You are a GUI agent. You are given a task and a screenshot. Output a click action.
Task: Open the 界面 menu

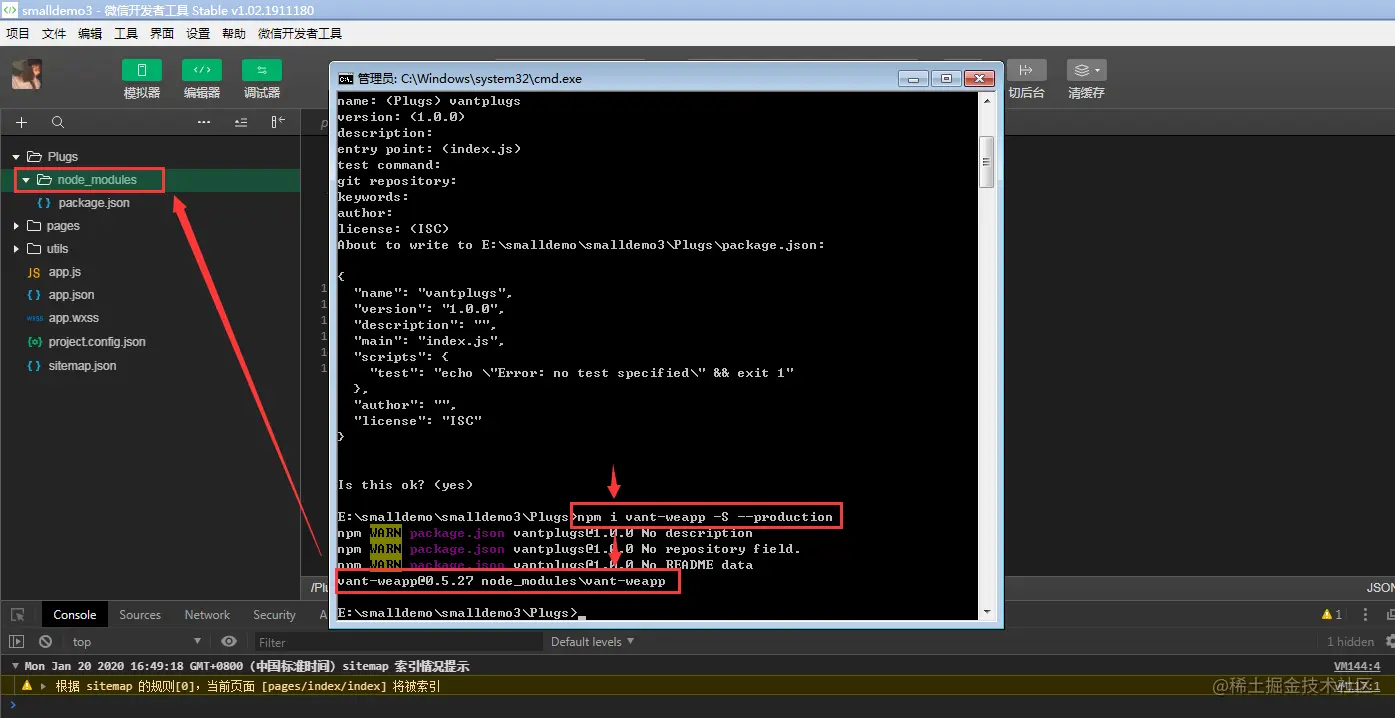tap(162, 33)
